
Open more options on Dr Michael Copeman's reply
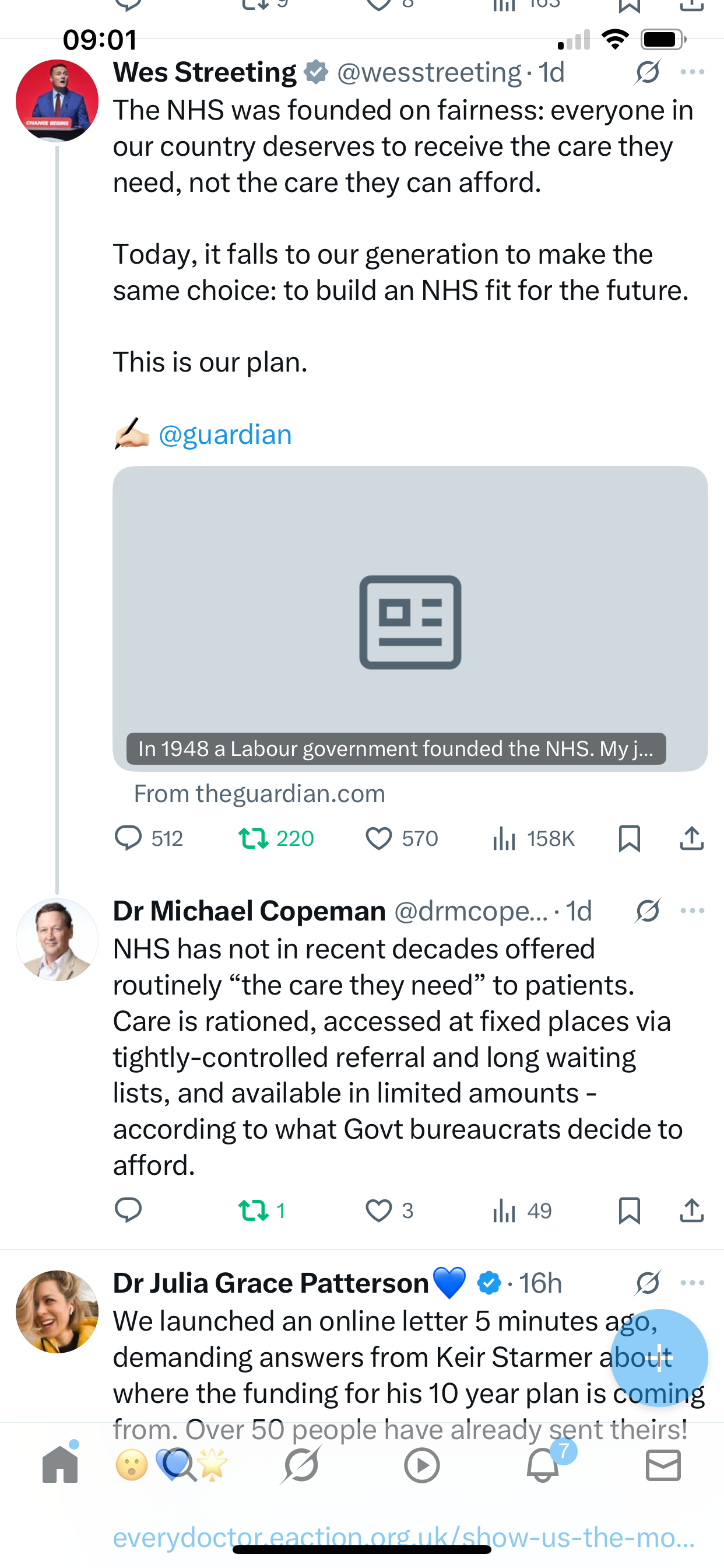[x=693, y=911]
